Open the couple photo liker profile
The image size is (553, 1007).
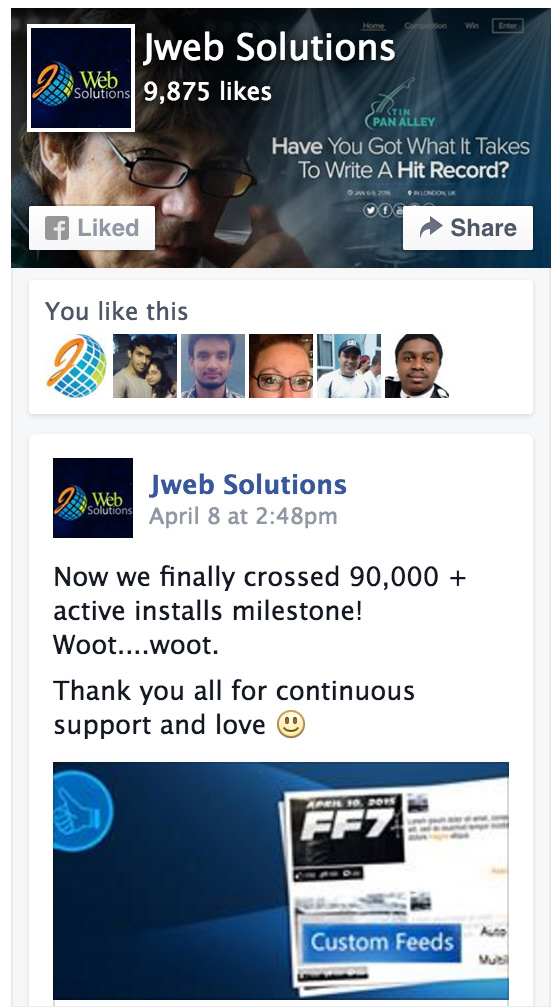coord(145,365)
